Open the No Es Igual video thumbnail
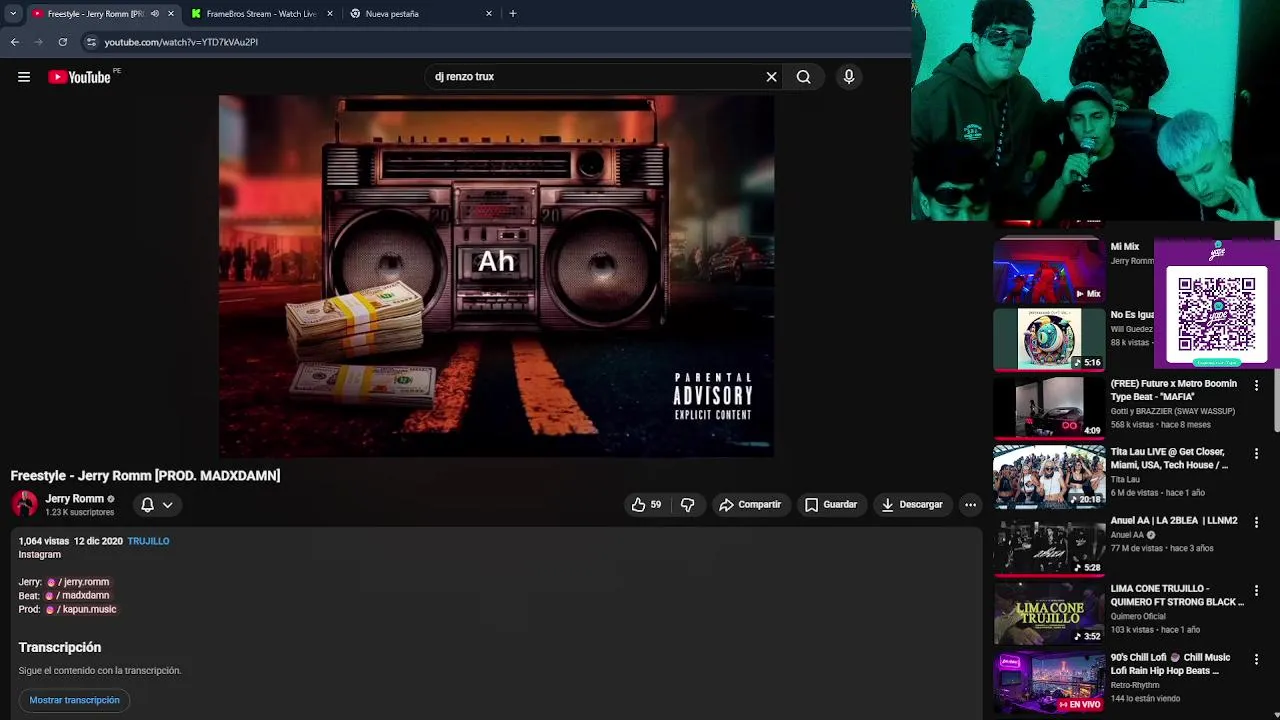This screenshot has height=720, width=1280. pyautogui.click(x=1048, y=339)
